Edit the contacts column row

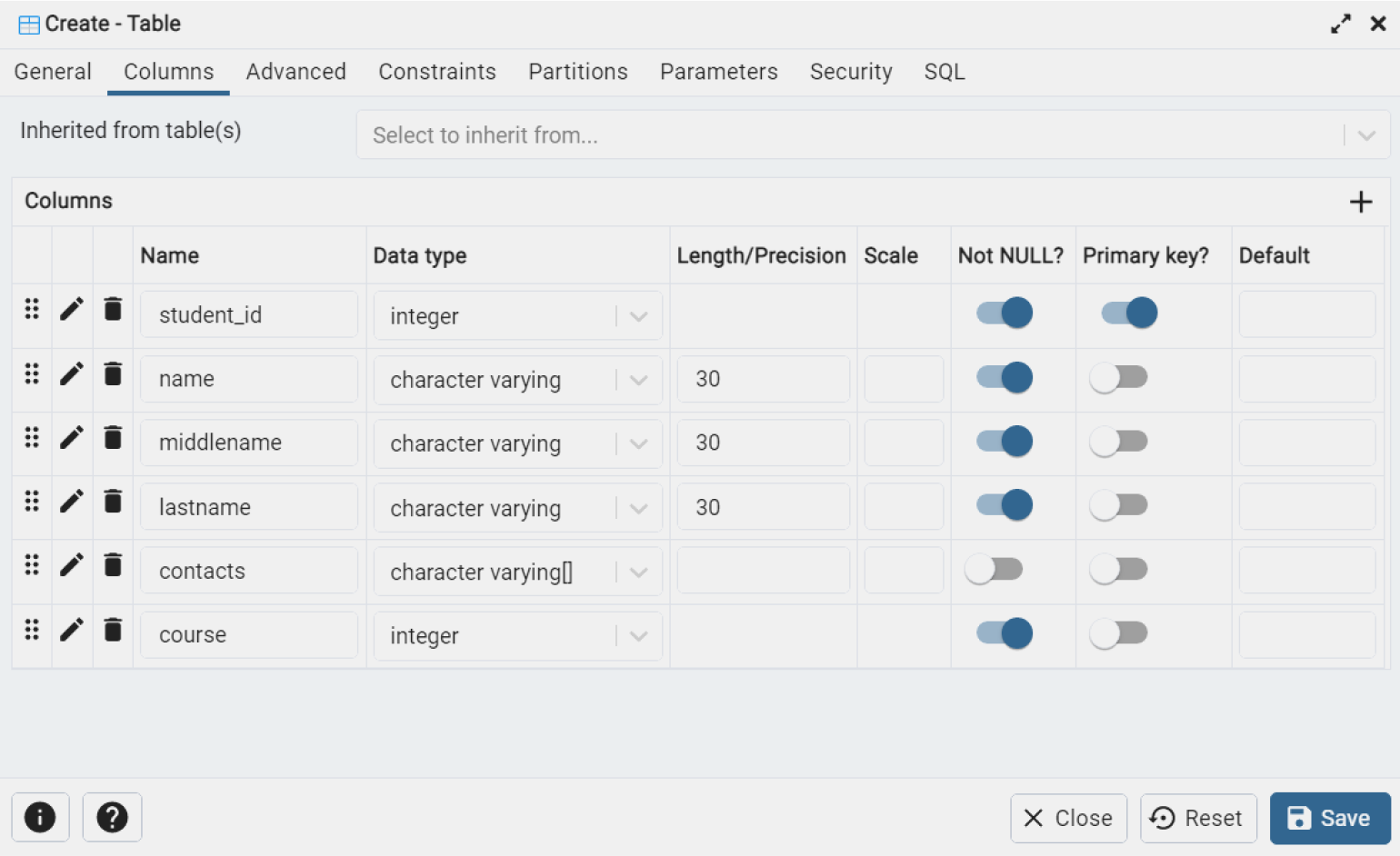[72, 565]
